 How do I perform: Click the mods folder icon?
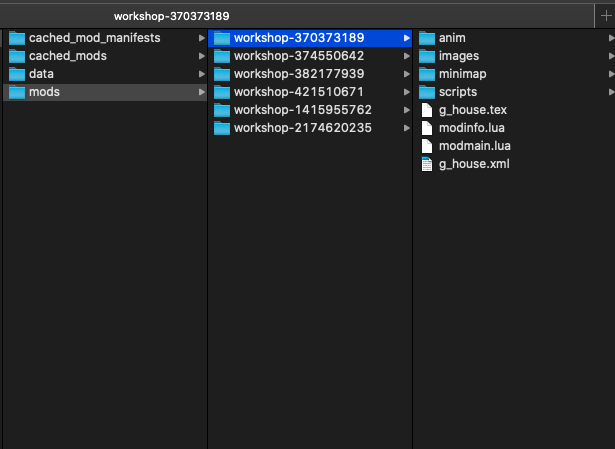[x=17, y=92]
